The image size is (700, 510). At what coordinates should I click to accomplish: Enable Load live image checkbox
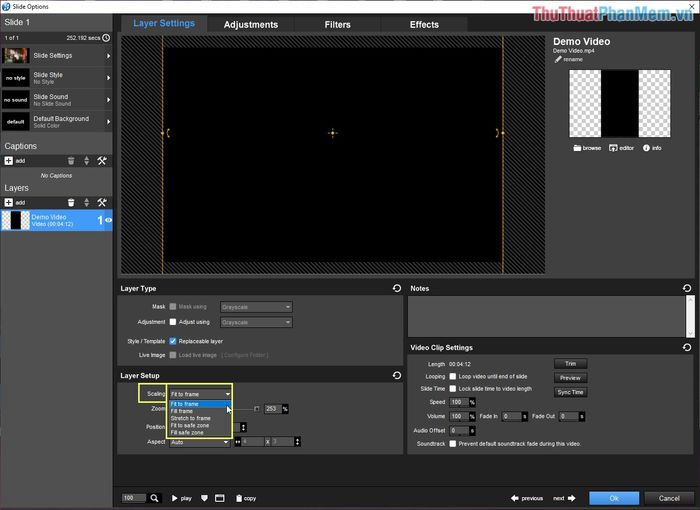pyautogui.click(x=173, y=355)
